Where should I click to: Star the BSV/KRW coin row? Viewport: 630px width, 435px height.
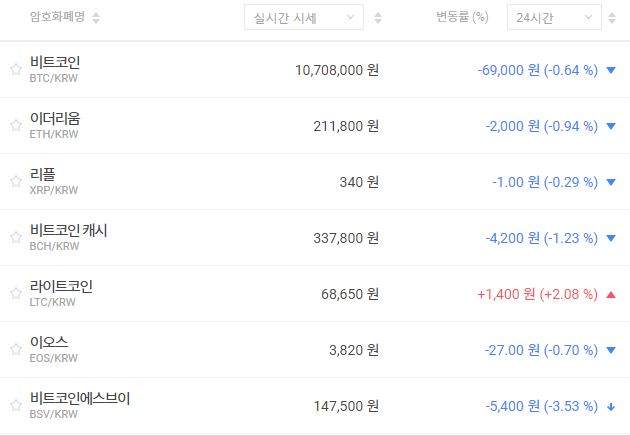(x=15, y=406)
